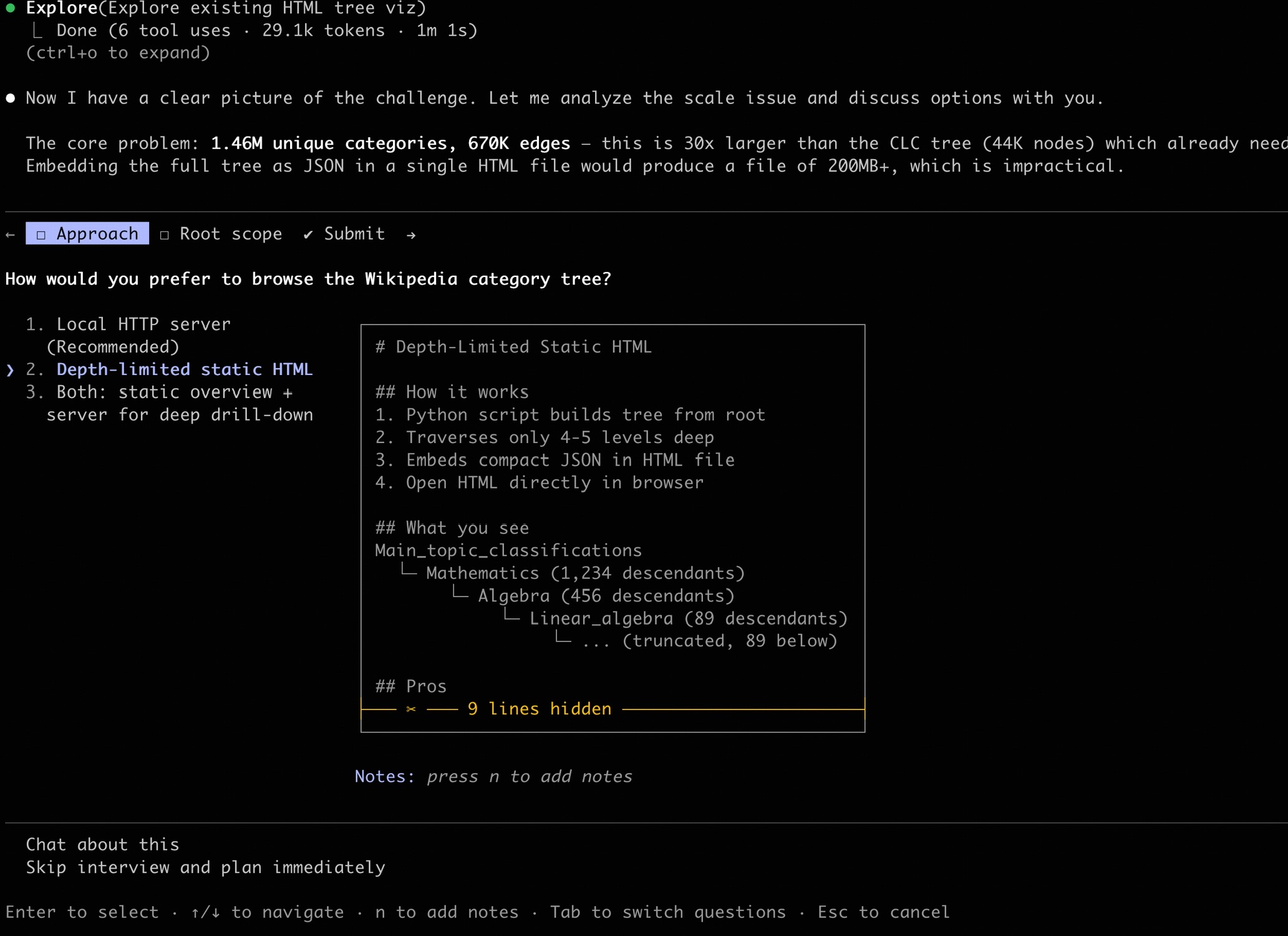Viewport: 1288px width, 936px height.
Task: Click Skip interview and plan immediately
Action: click(x=205, y=867)
